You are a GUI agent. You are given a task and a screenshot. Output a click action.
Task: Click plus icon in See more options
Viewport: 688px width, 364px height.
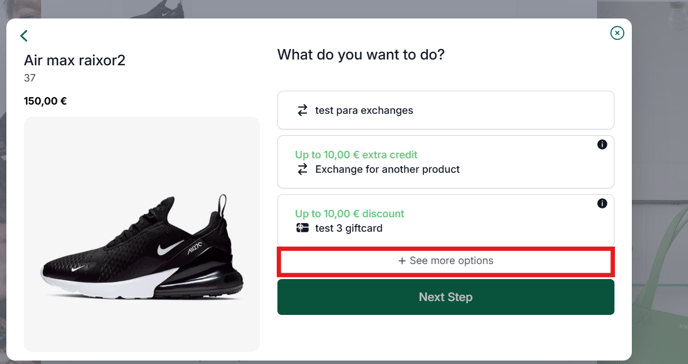click(402, 261)
